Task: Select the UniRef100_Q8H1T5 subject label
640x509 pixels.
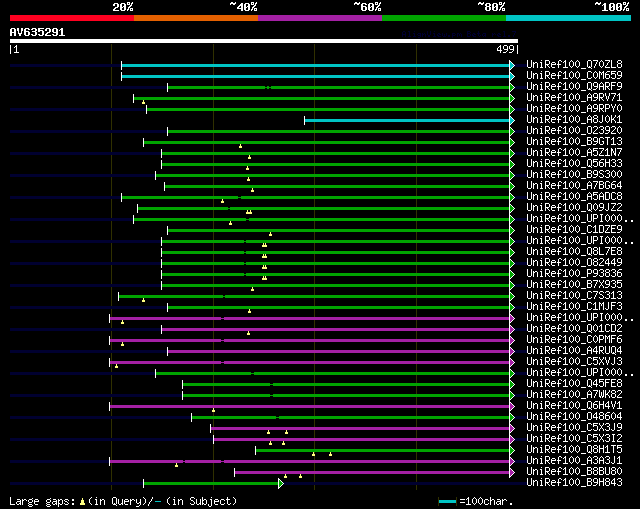Action: click(574, 450)
